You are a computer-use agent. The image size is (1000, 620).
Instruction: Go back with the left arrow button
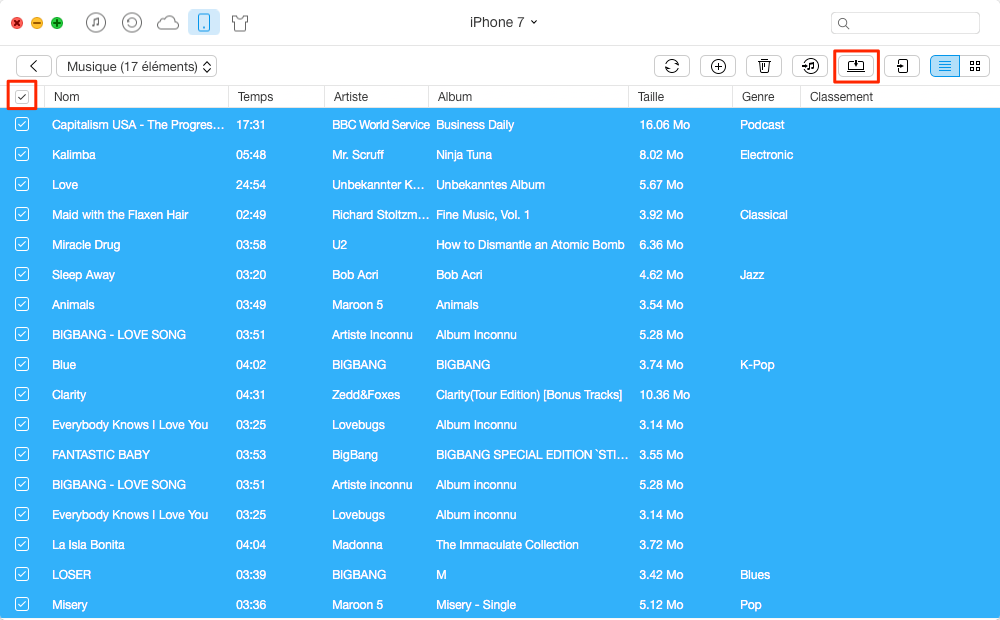point(34,66)
